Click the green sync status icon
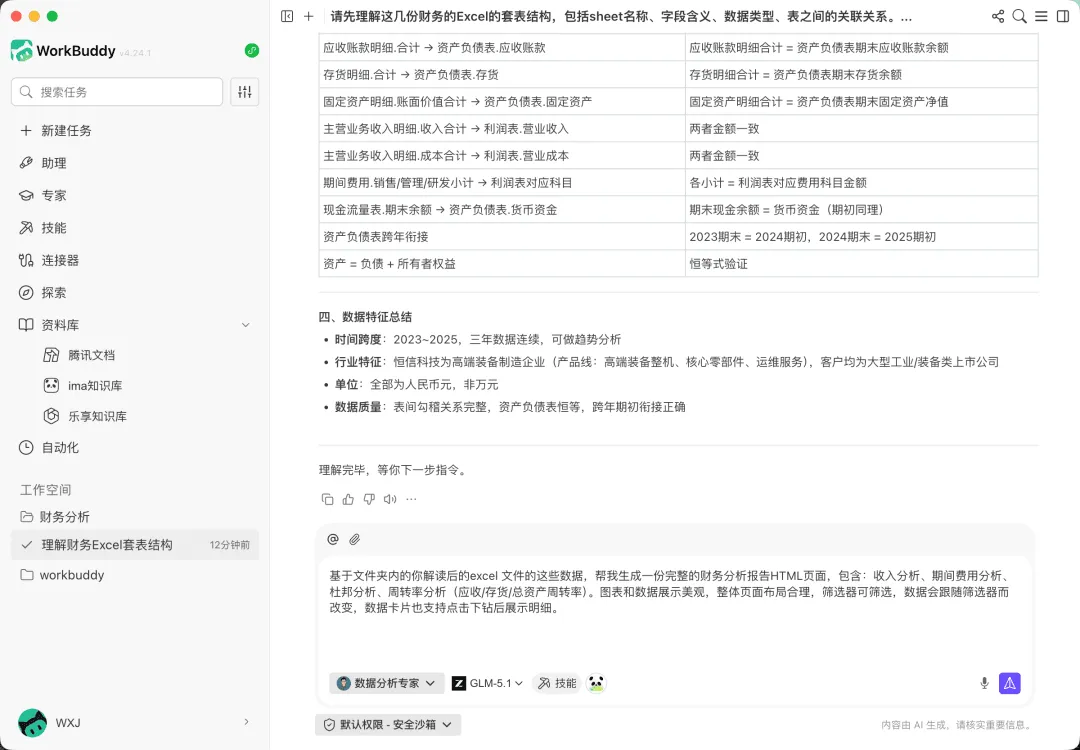 tap(252, 50)
